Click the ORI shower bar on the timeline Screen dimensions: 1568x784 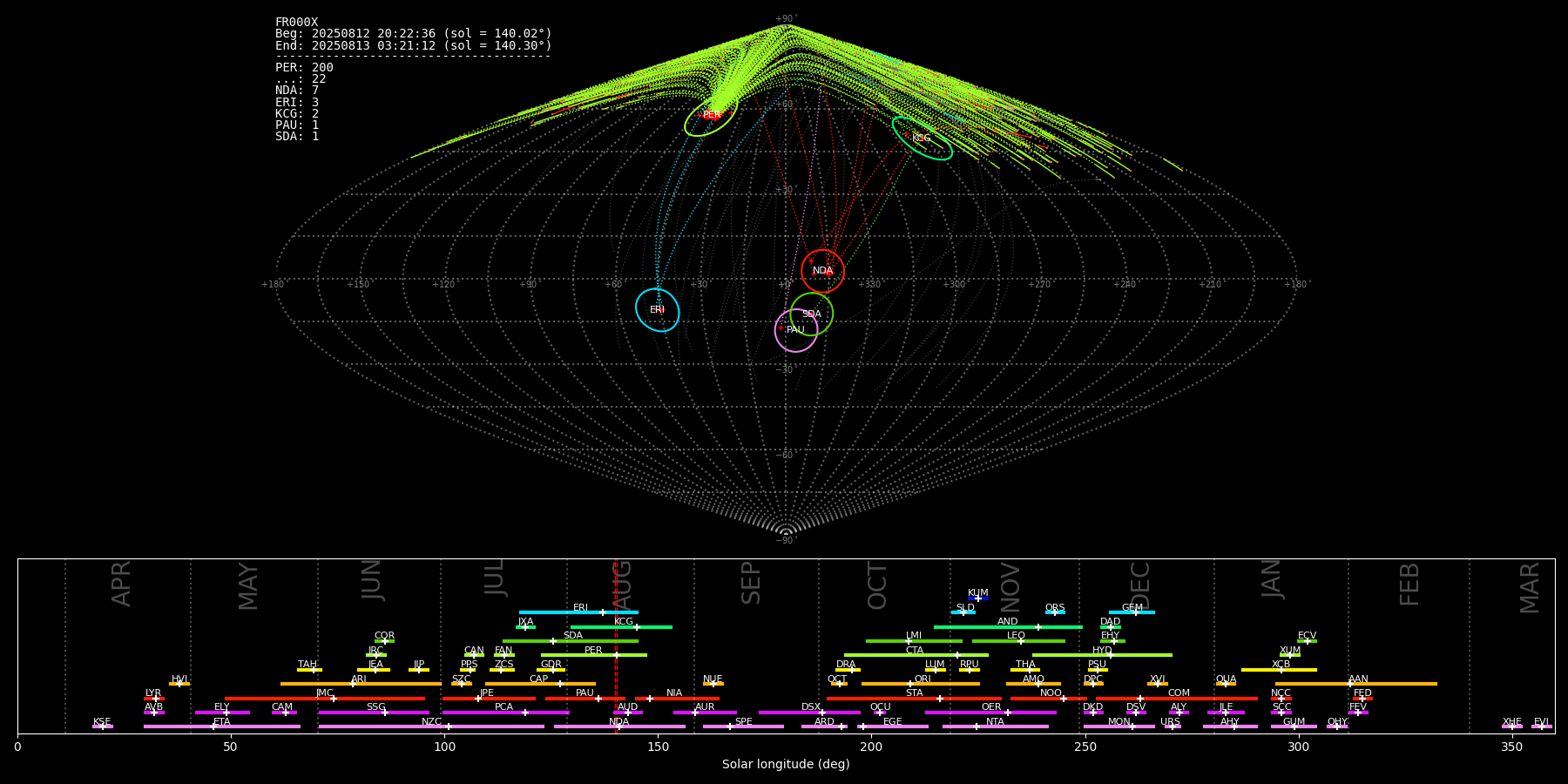tap(921, 684)
